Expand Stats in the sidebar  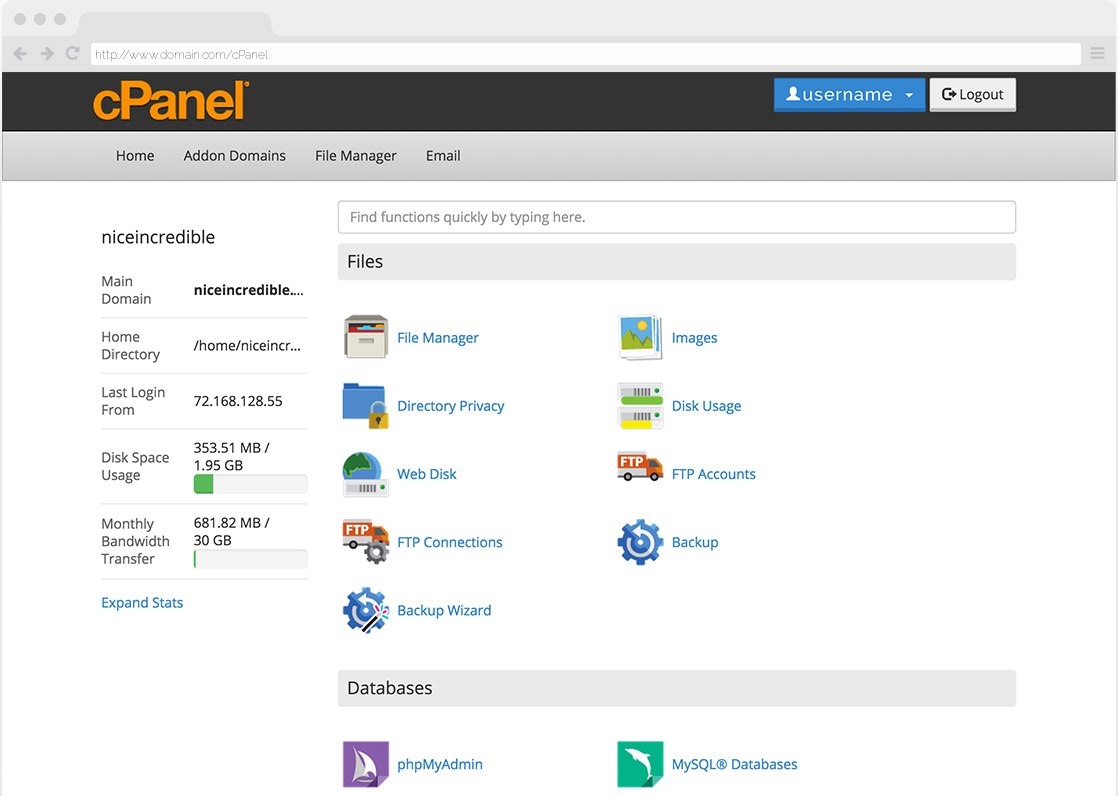coord(142,603)
